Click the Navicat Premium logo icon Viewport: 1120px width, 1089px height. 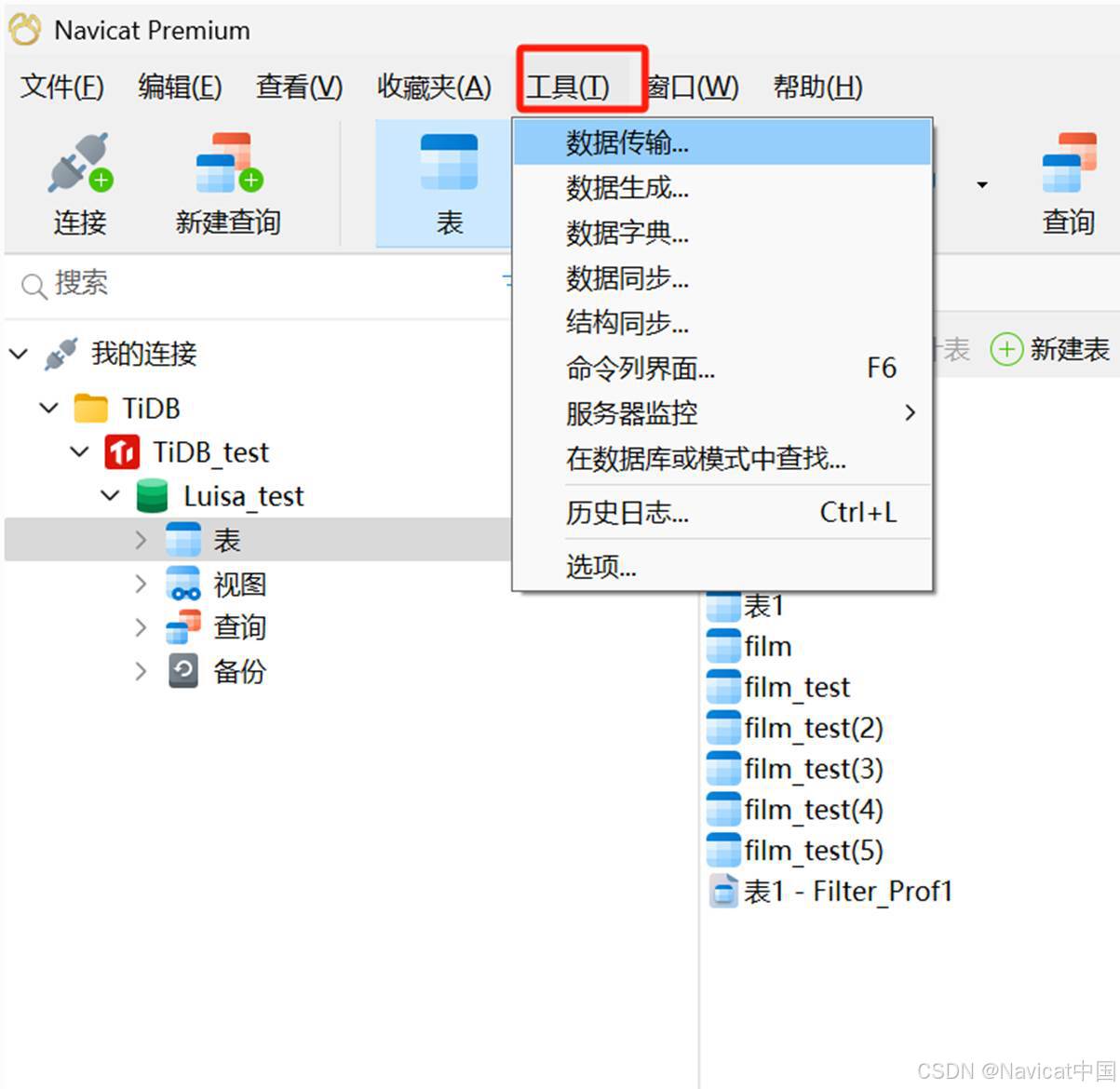pos(25,30)
